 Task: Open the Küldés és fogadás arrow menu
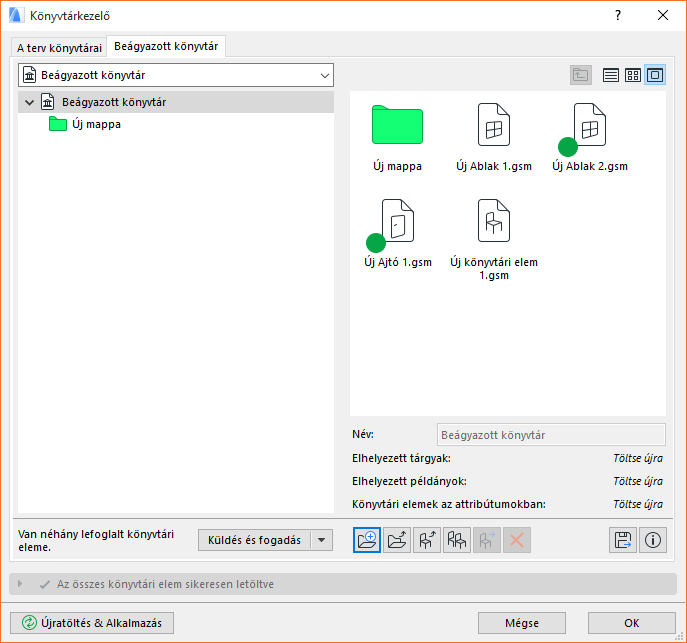pyautogui.click(x=322, y=540)
